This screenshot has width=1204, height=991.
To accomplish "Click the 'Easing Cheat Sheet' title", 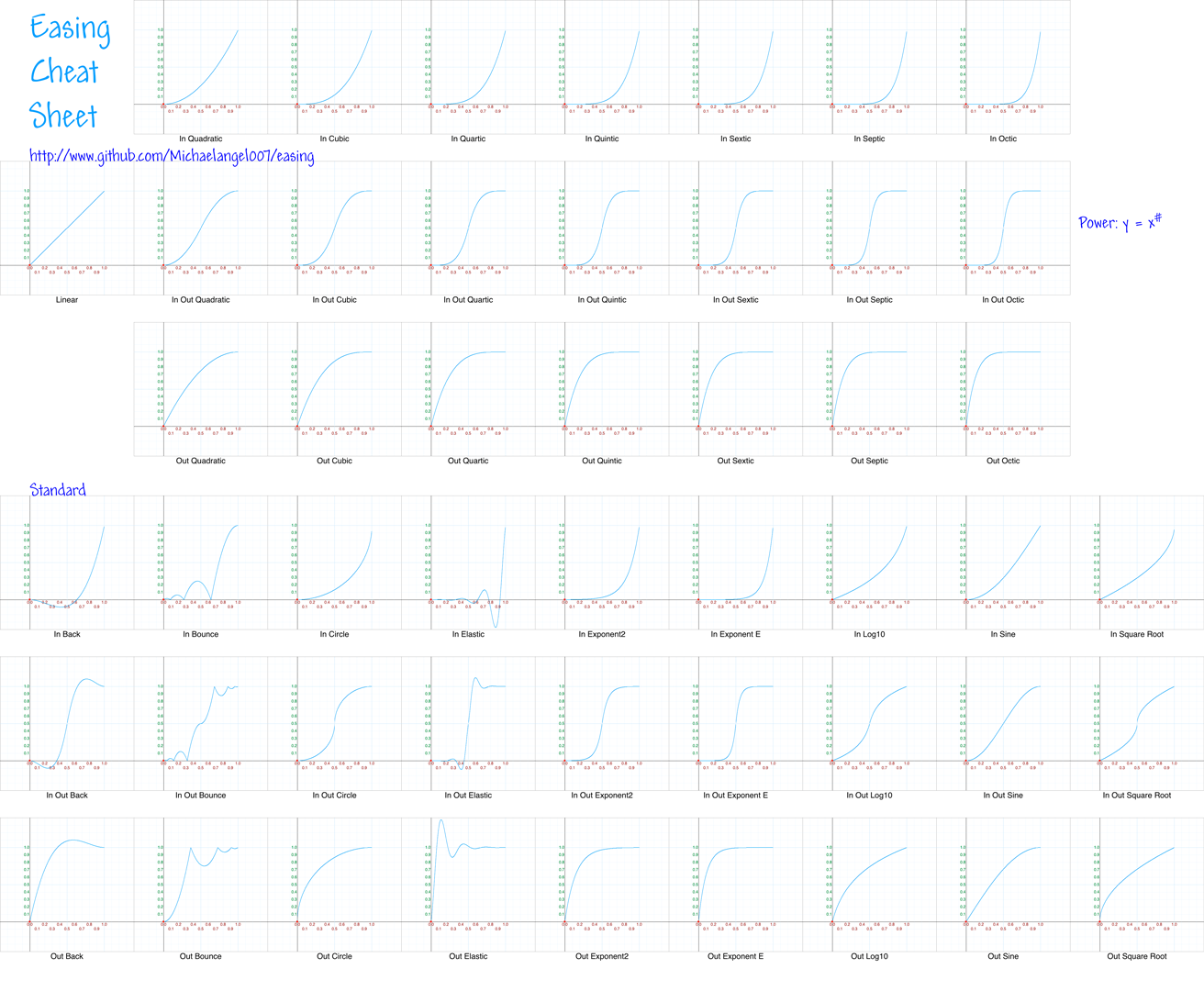I will pyautogui.click(x=70, y=72).
